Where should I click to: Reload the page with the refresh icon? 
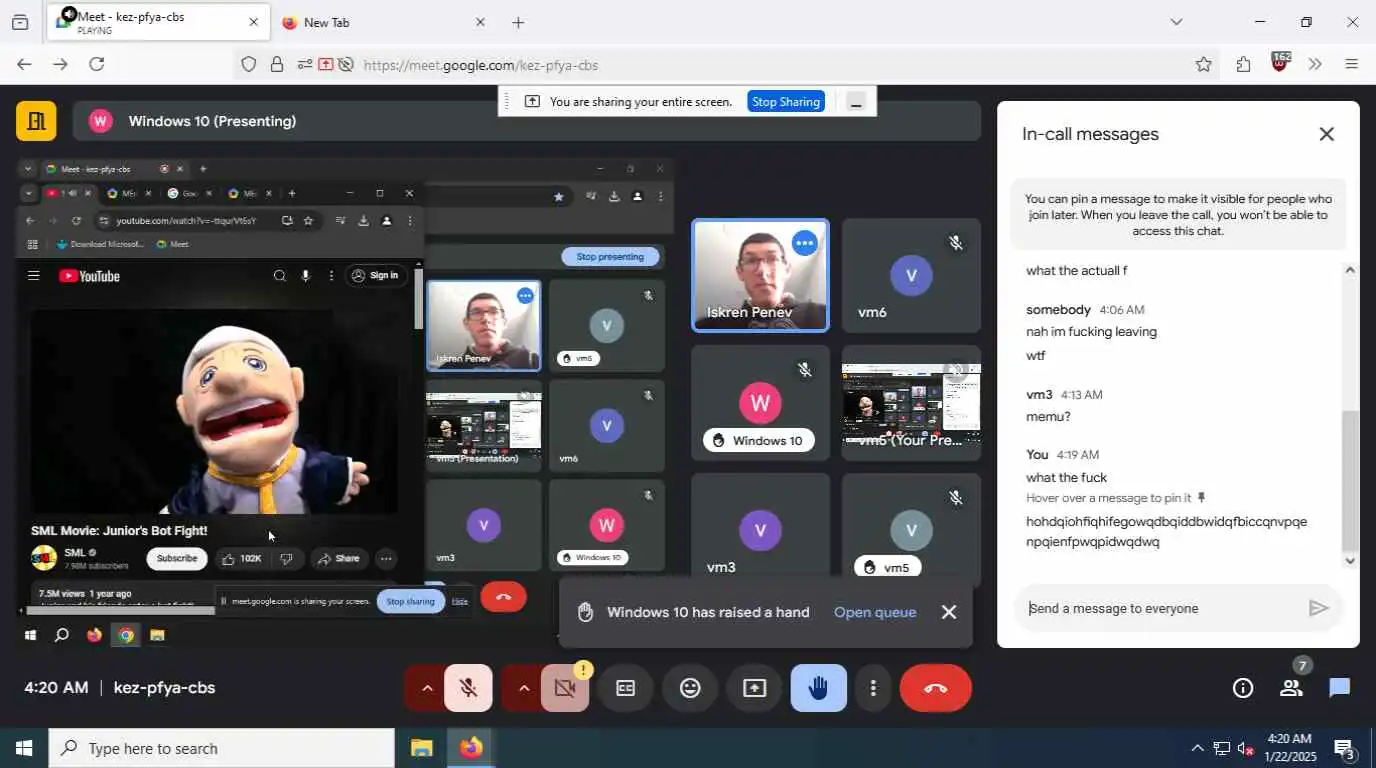point(96,64)
